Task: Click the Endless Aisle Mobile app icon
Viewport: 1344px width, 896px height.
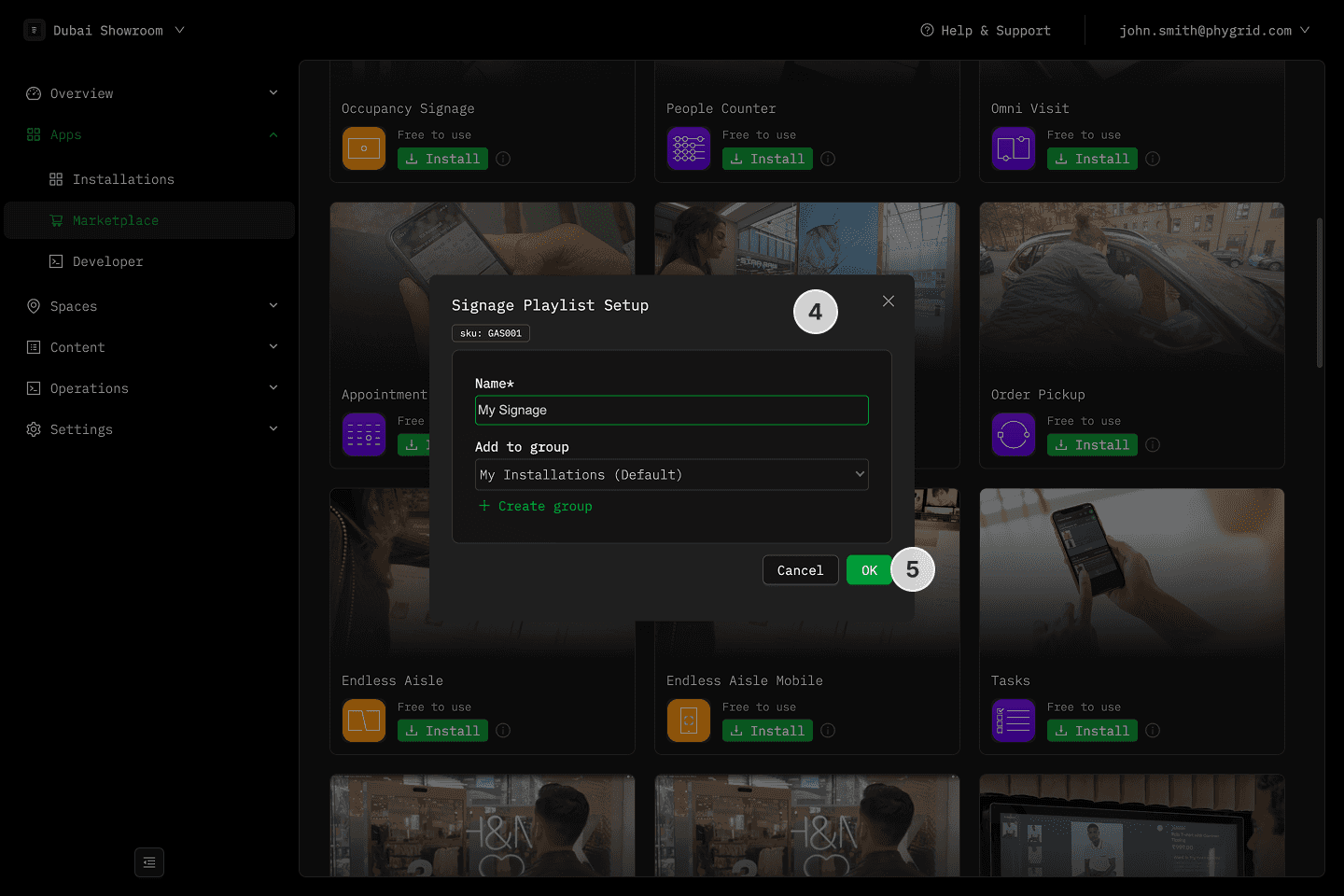Action: 689,721
